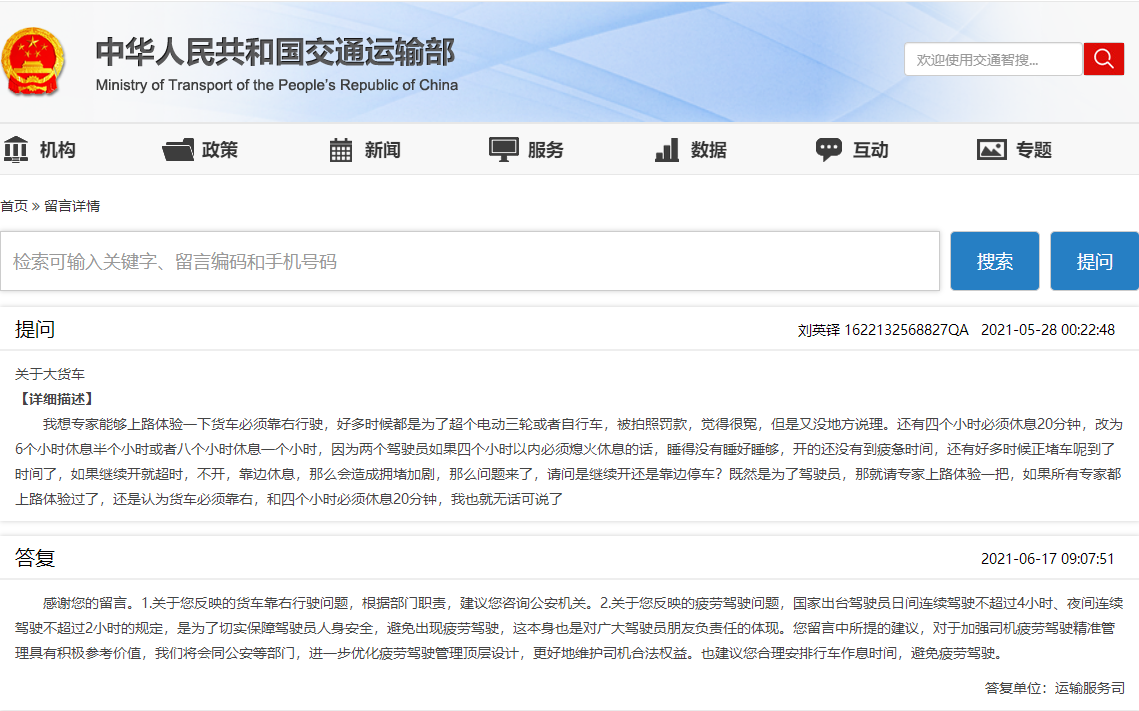Click the speech bubble icon beside 互动
This screenshot has width=1139, height=711.
(x=829, y=150)
